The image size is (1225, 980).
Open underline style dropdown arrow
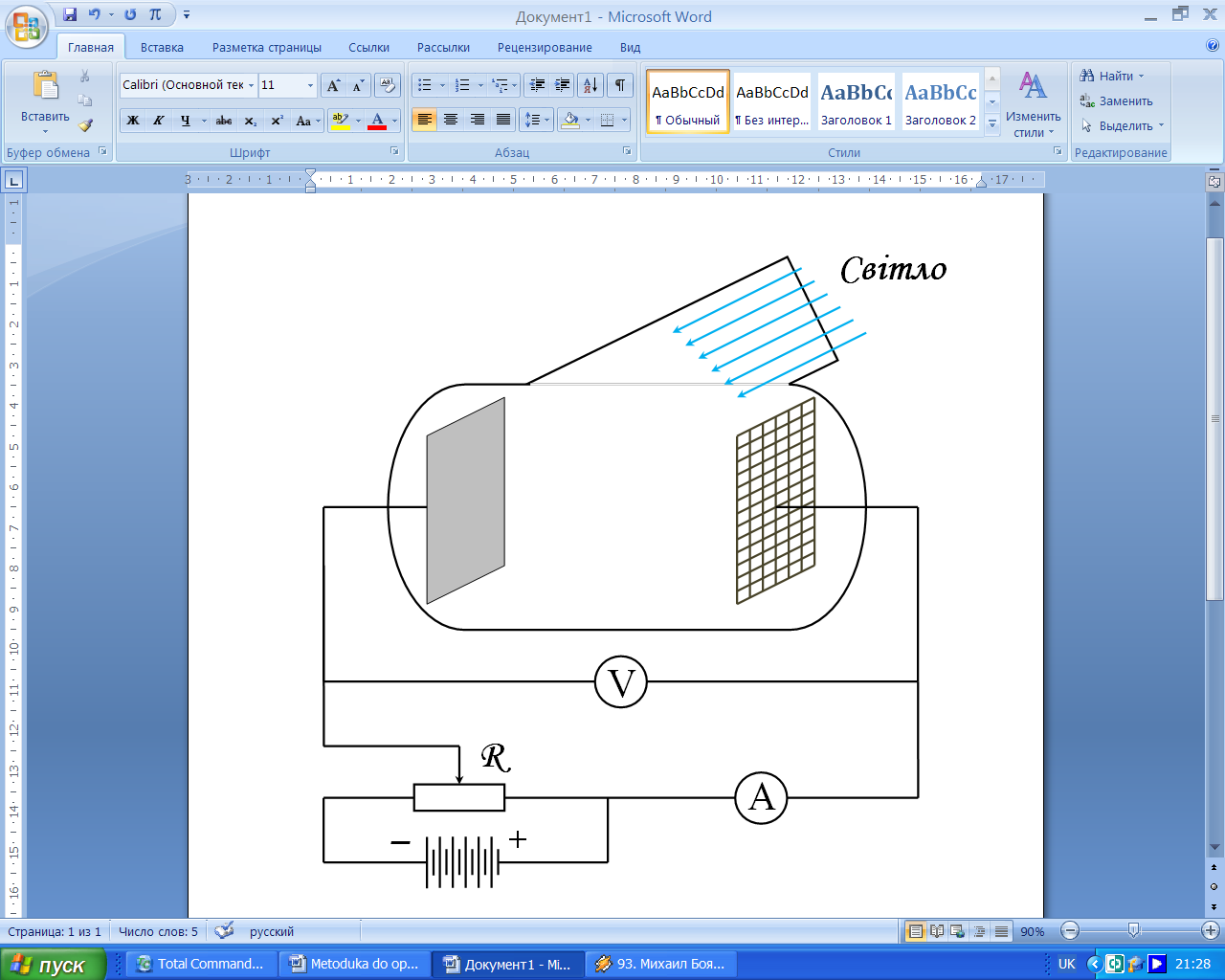click(x=204, y=121)
